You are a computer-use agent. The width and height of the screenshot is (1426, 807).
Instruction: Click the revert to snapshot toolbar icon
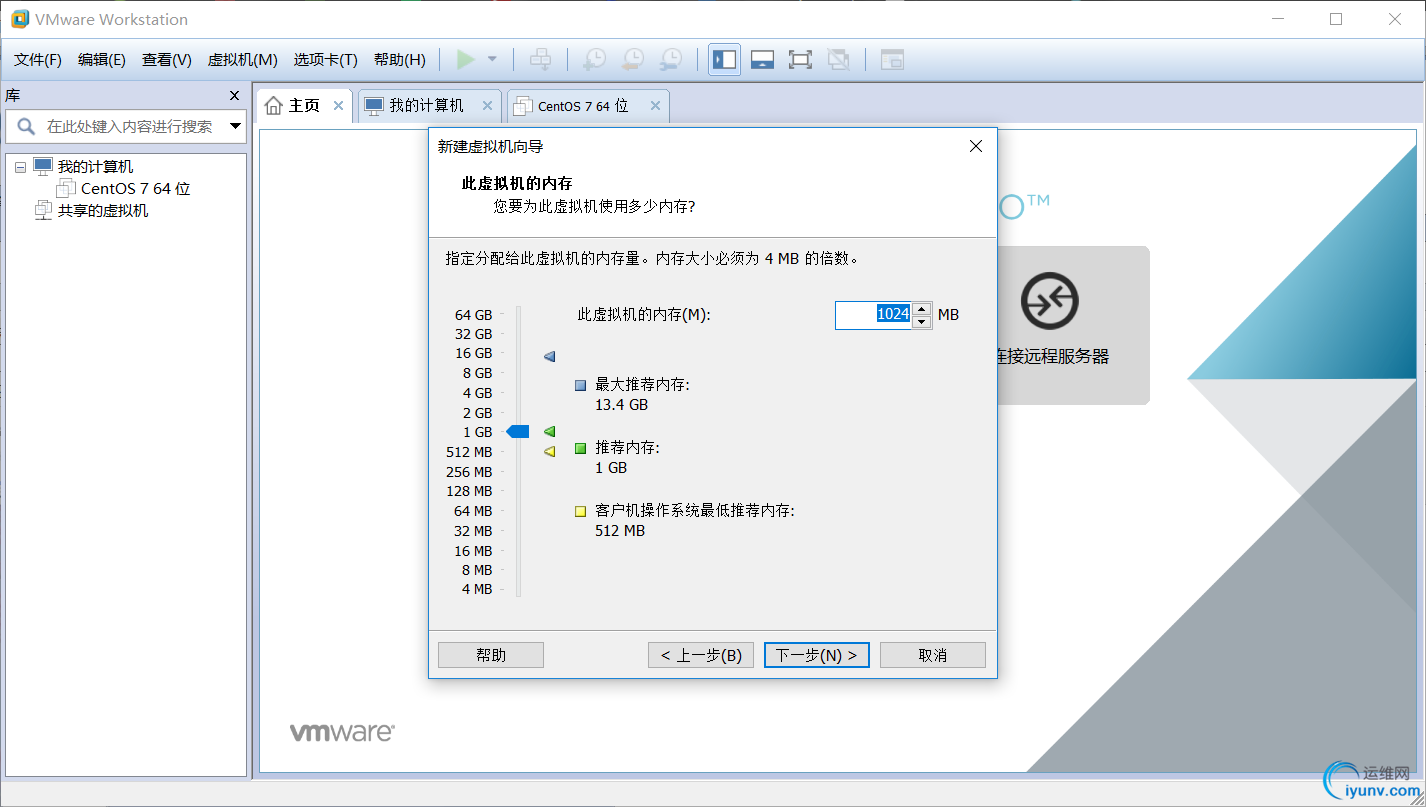click(x=633, y=60)
